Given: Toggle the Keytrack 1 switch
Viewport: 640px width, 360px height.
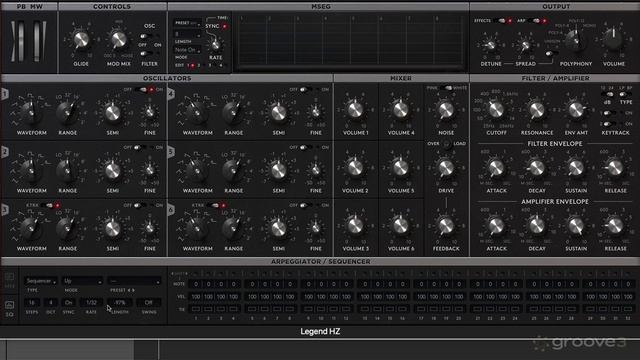Looking at the screenshot, I should click(610, 113).
